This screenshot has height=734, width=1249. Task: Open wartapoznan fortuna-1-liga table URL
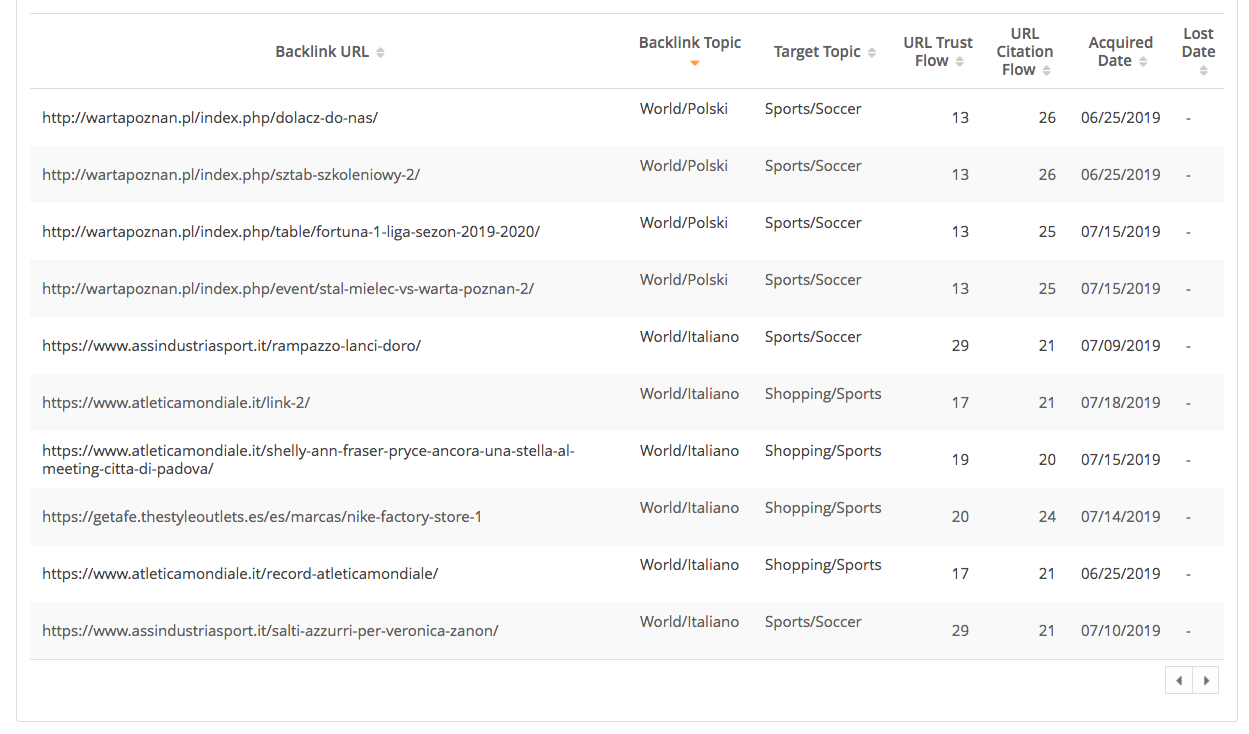click(x=291, y=231)
